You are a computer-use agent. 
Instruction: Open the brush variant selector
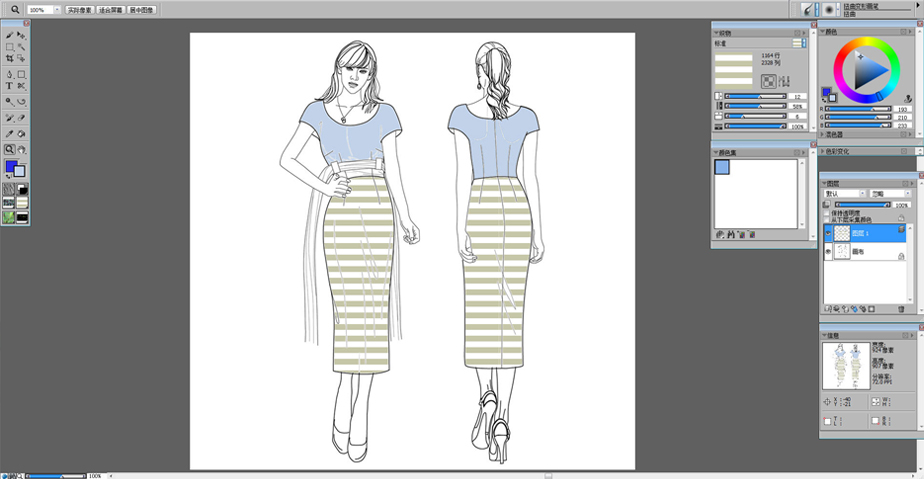click(829, 9)
